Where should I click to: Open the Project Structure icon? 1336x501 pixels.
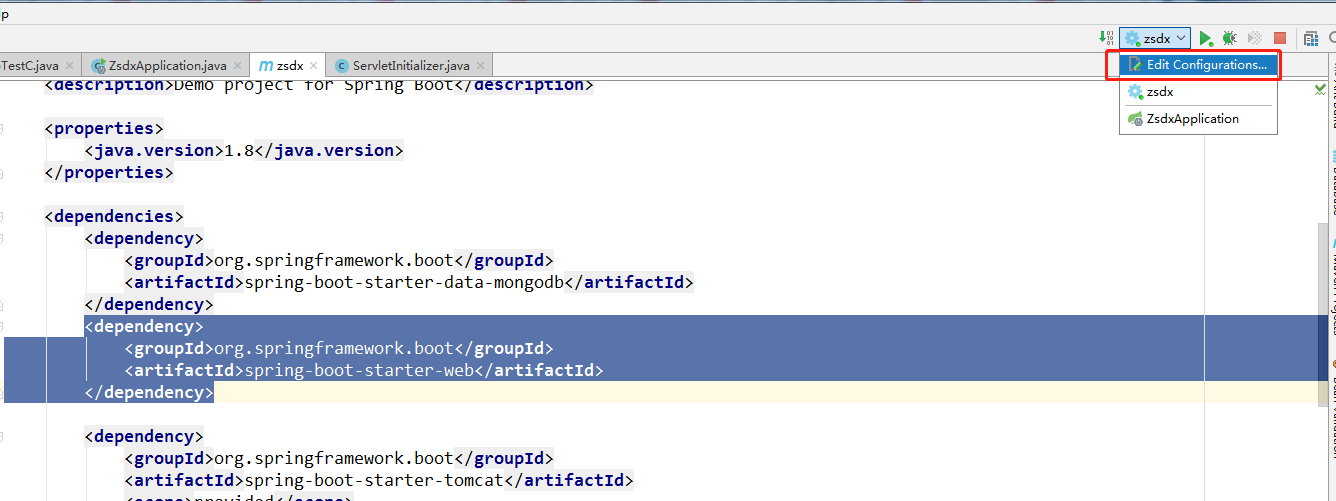tap(1310, 38)
